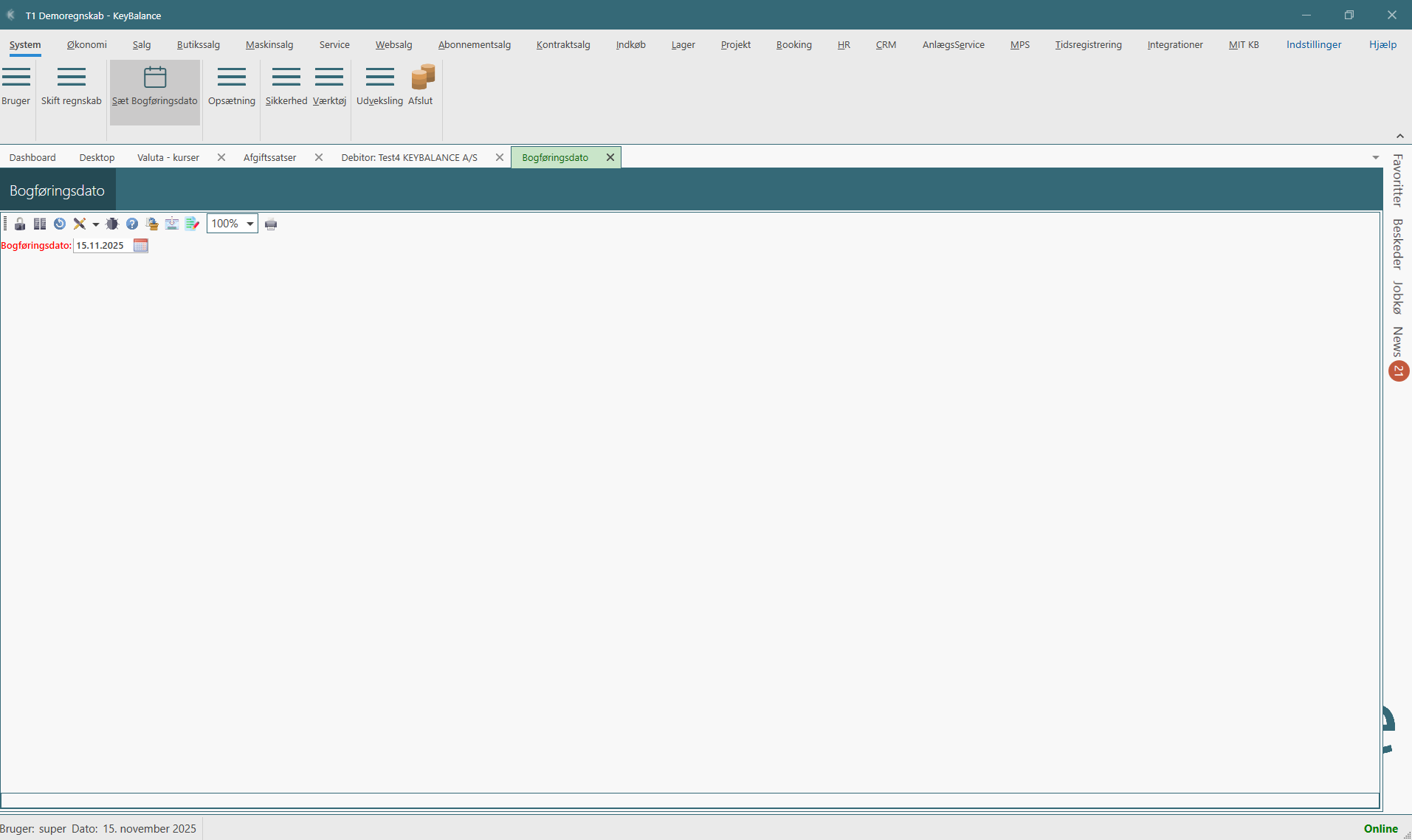Expand the 100% zoom dropdown
Image resolution: width=1412 pixels, height=840 pixels.
click(250, 224)
